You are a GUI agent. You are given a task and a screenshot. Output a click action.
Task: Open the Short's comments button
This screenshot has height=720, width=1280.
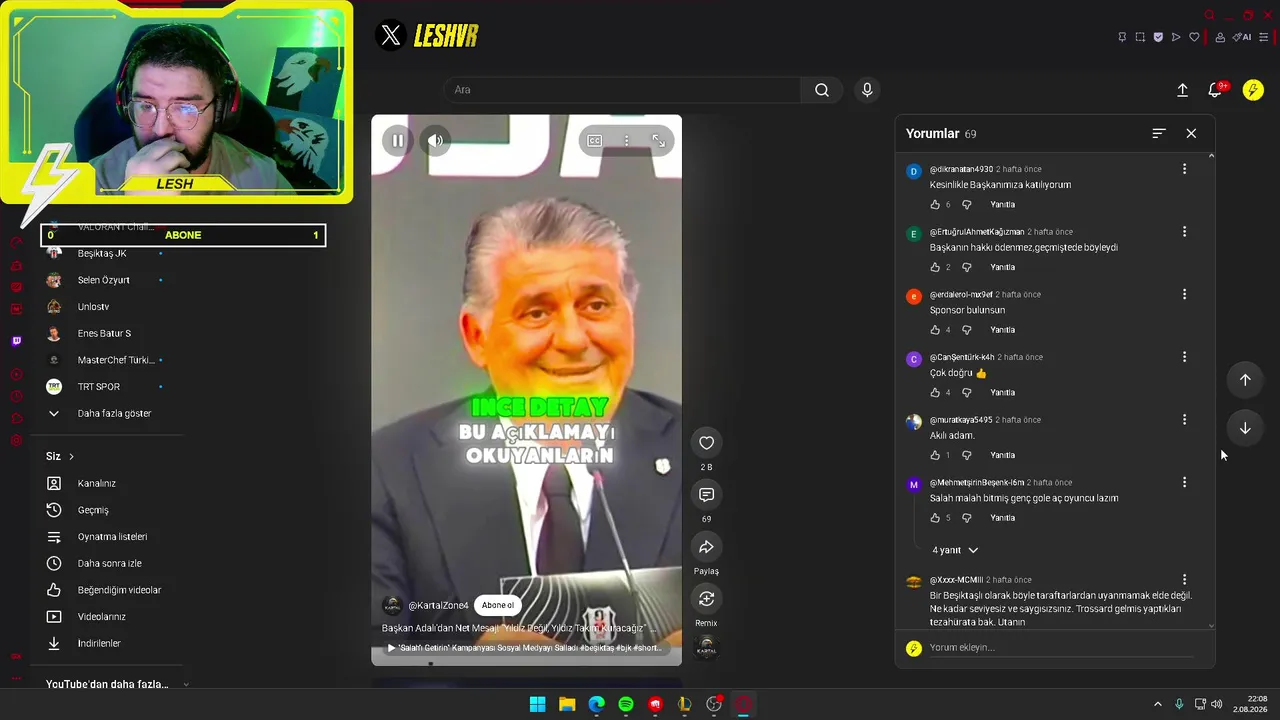(706, 495)
